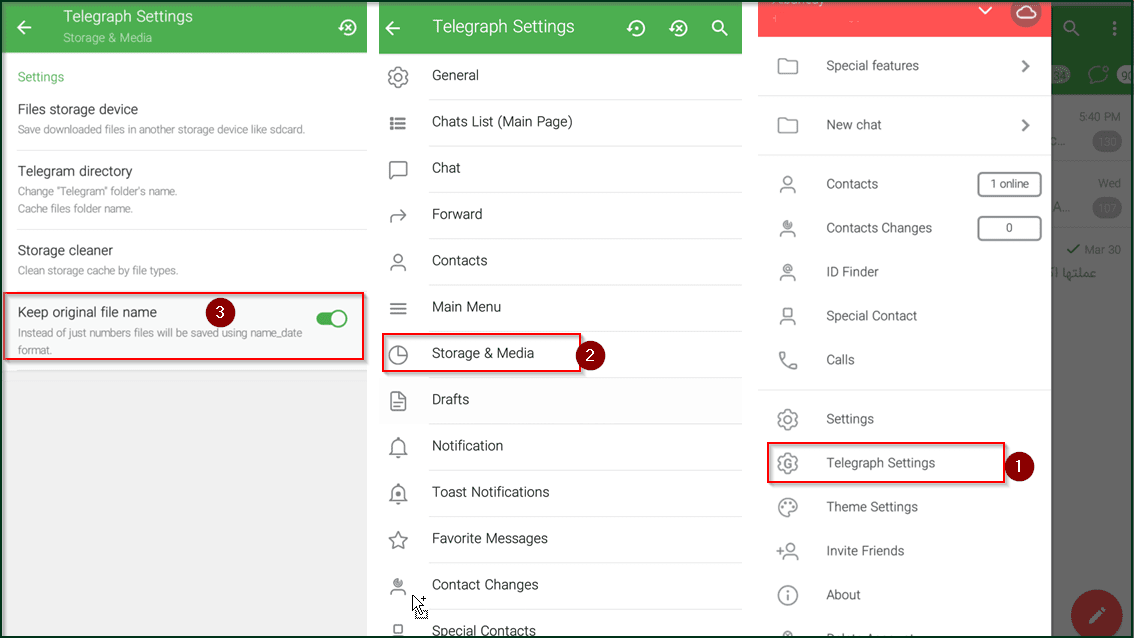The width and height of the screenshot is (1134, 638).
Task: Click restore settings icon in Telegraph Settings header
Action: [x=636, y=27]
